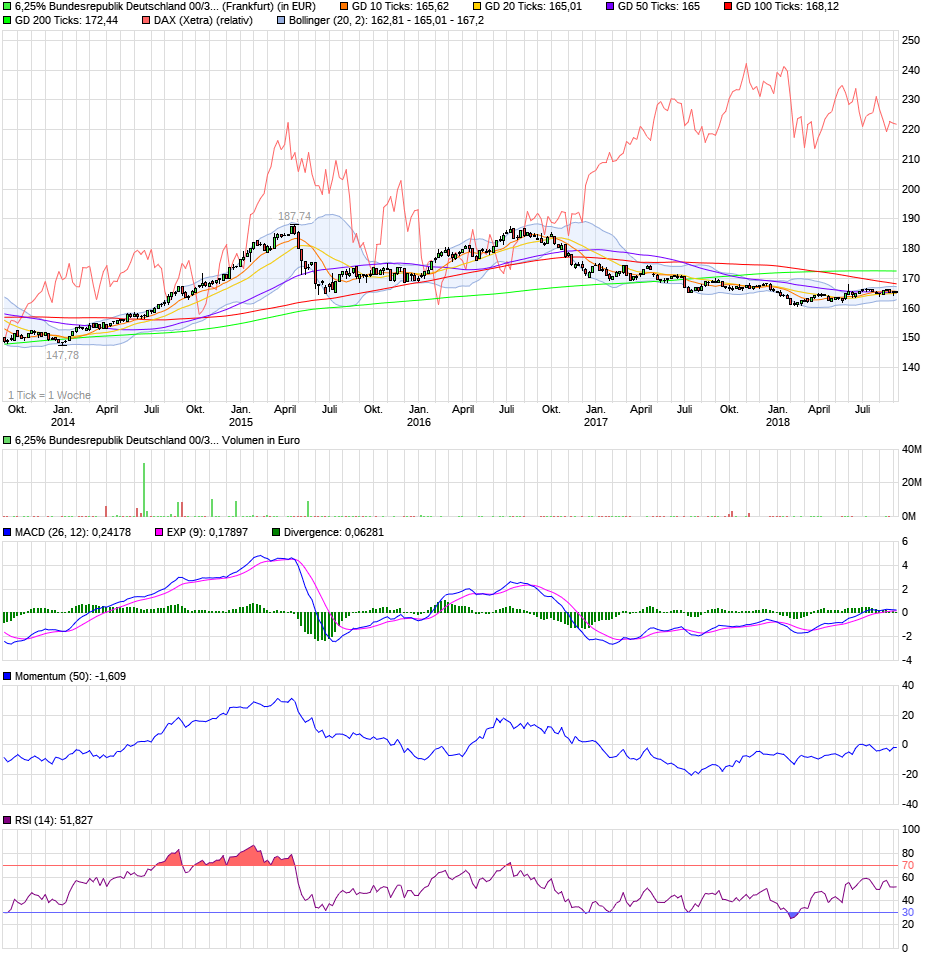Click the green GD 200 Ticks legend swatch
Viewport: 940px width, 958px height.
[x=7, y=21]
